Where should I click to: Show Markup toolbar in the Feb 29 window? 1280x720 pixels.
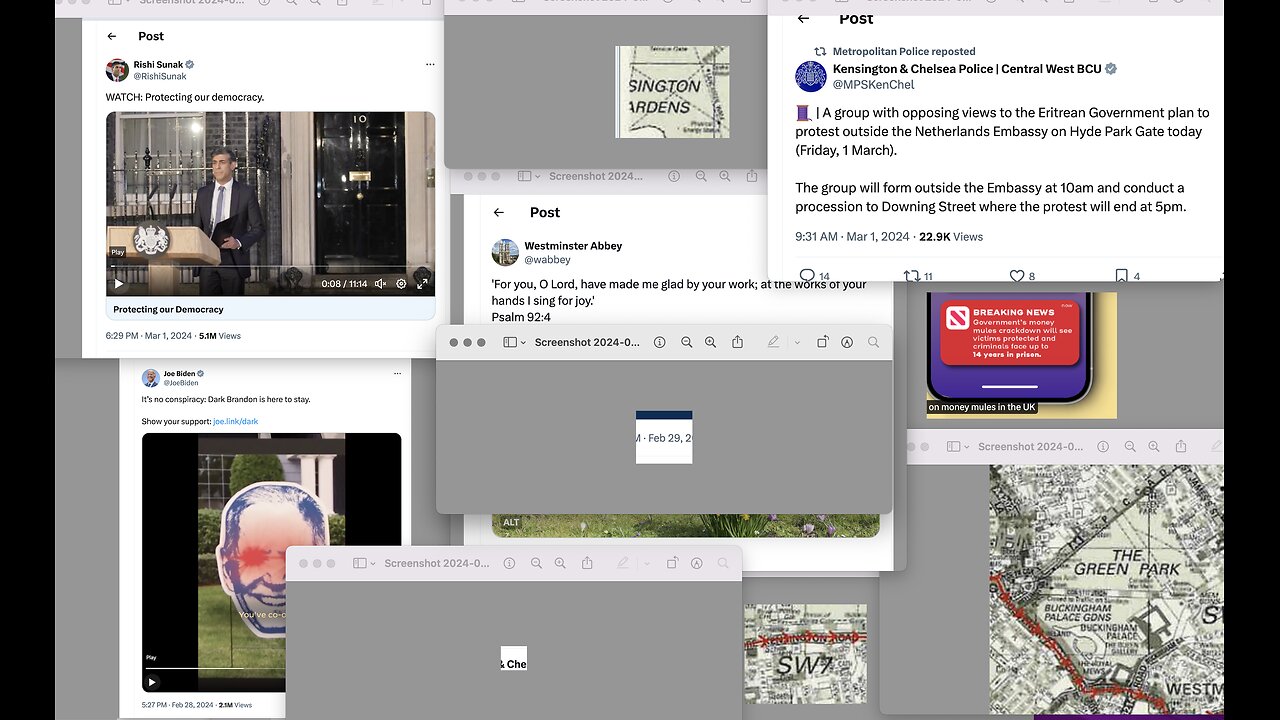coord(847,342)
